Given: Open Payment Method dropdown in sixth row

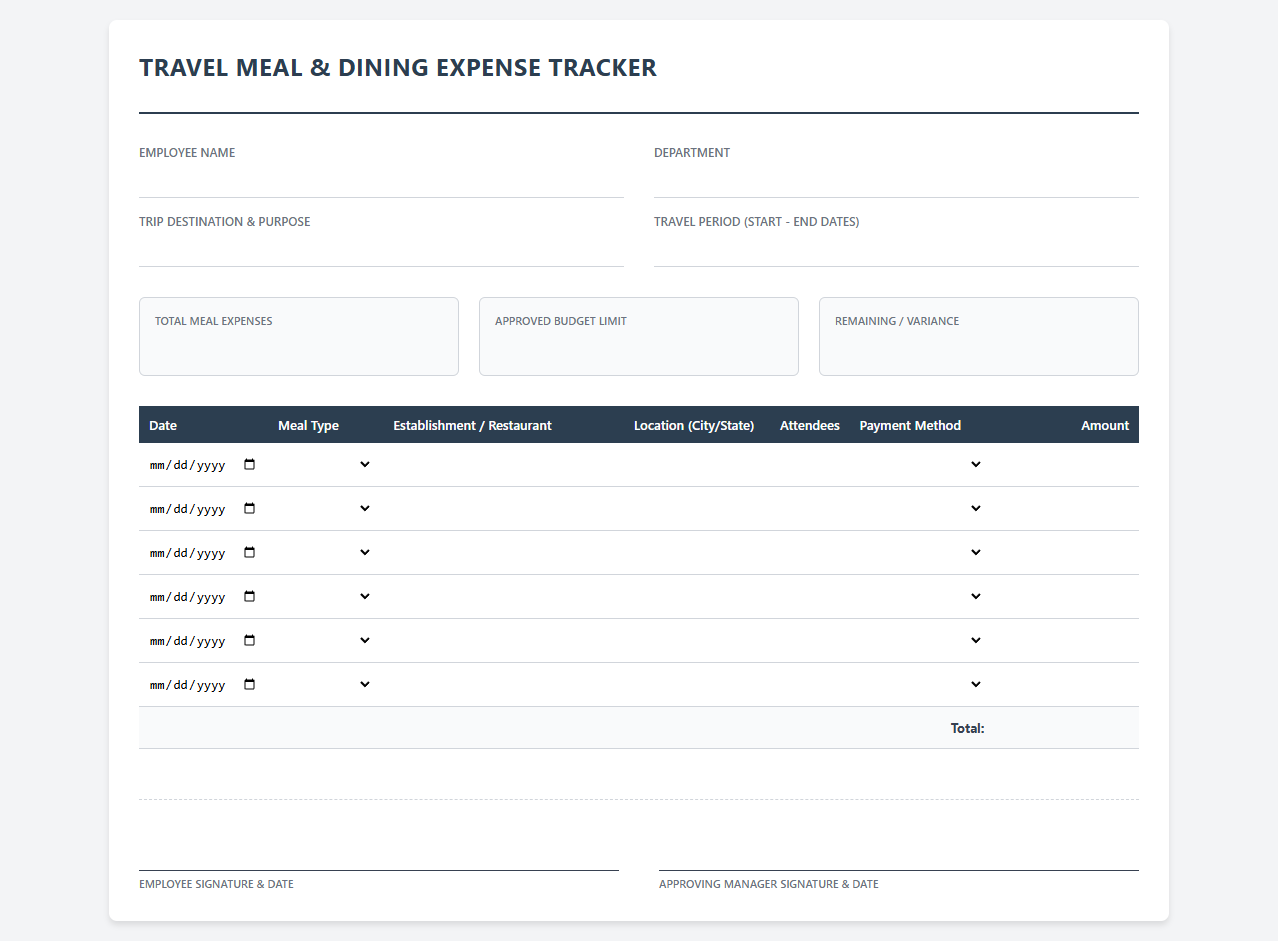Looking at the screenshot, I should pyautogui.click(x=921, y=684).
